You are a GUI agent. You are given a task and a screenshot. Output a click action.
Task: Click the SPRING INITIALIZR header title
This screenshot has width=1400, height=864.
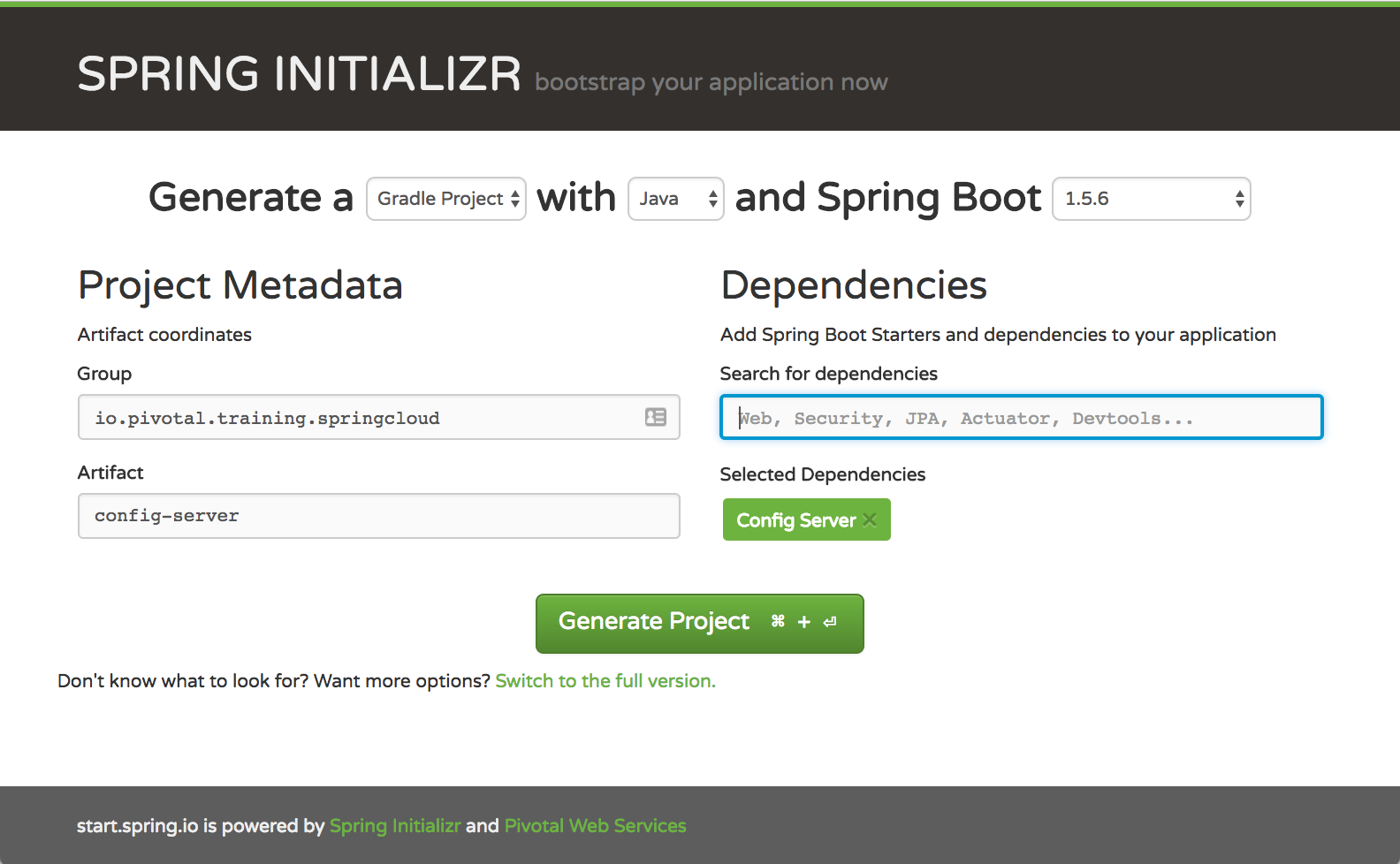coord(300,73)
